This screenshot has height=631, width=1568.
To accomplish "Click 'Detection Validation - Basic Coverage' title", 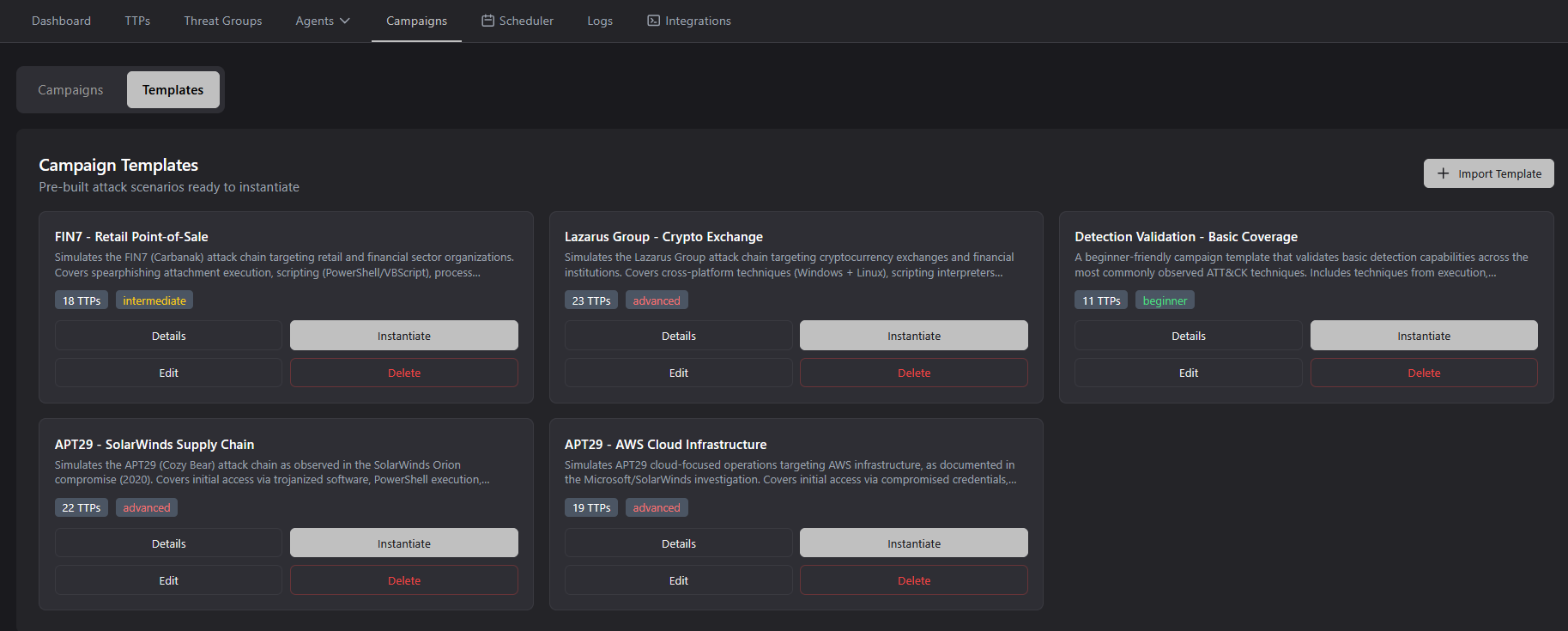I will click(1186, 237).
